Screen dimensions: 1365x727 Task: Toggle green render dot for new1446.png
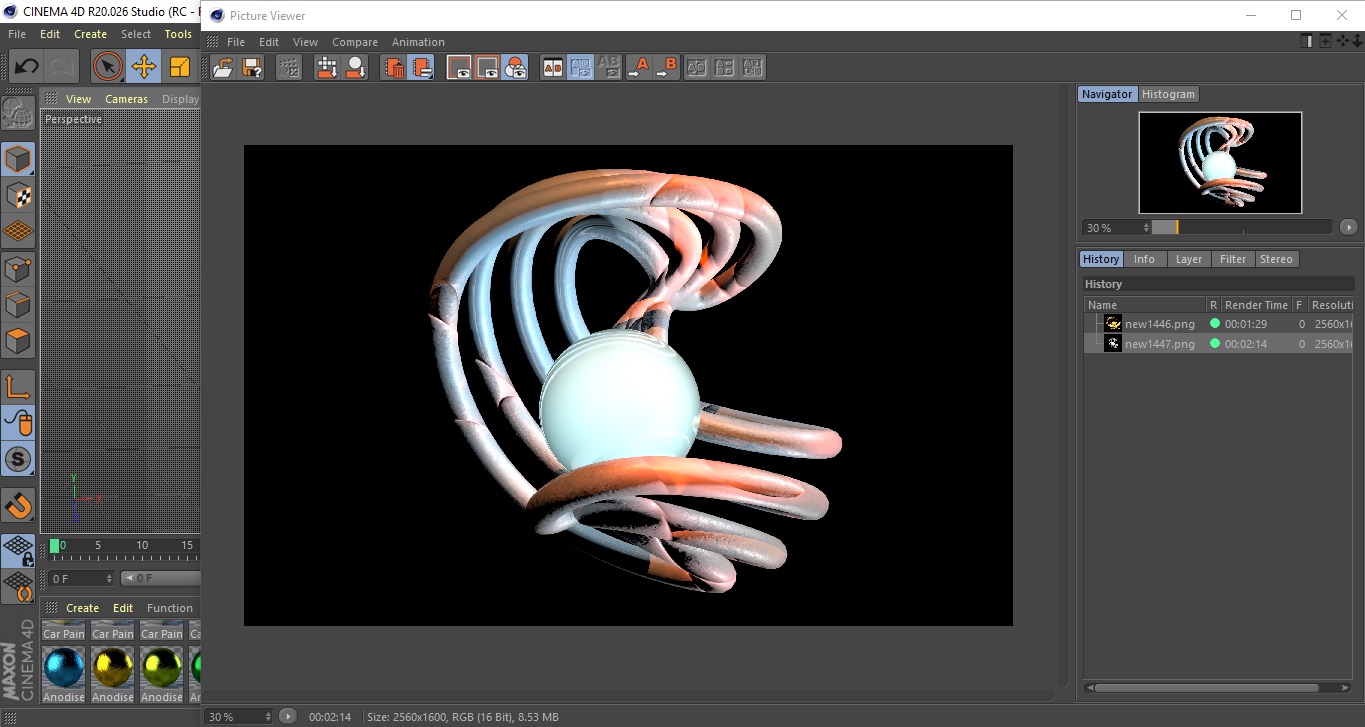tap(1214, 323)
